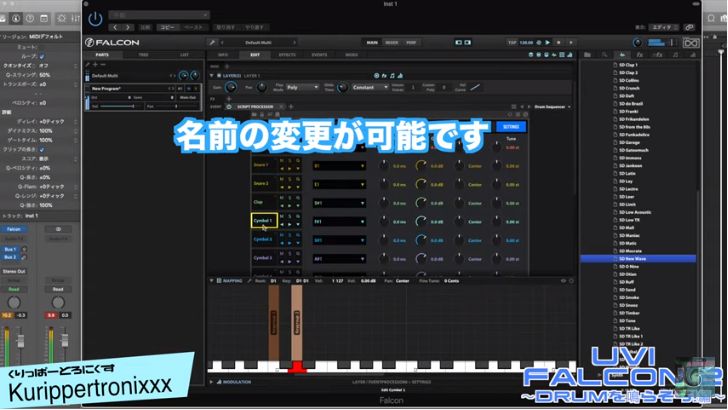Open the Drum Sequencer script preset dropdown
Viewport: 728px width, 410px height.
[x=552, y=107]
